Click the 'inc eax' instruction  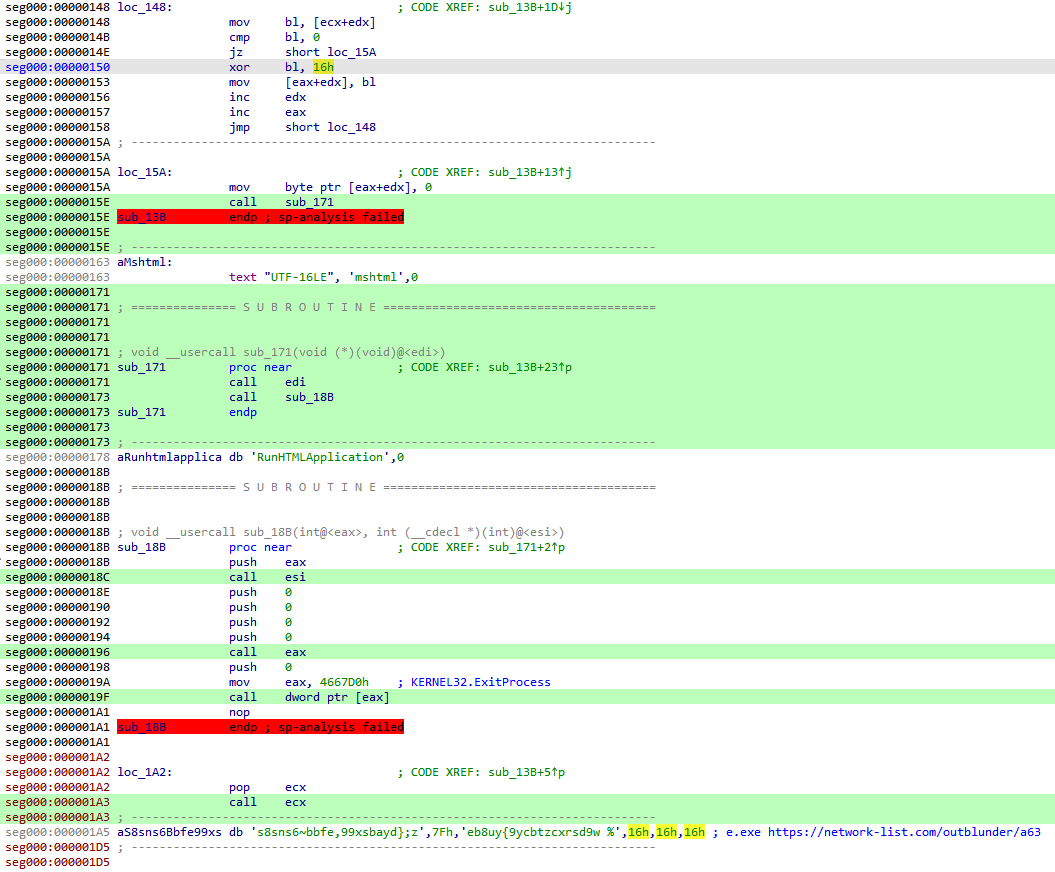pos(267,112)
